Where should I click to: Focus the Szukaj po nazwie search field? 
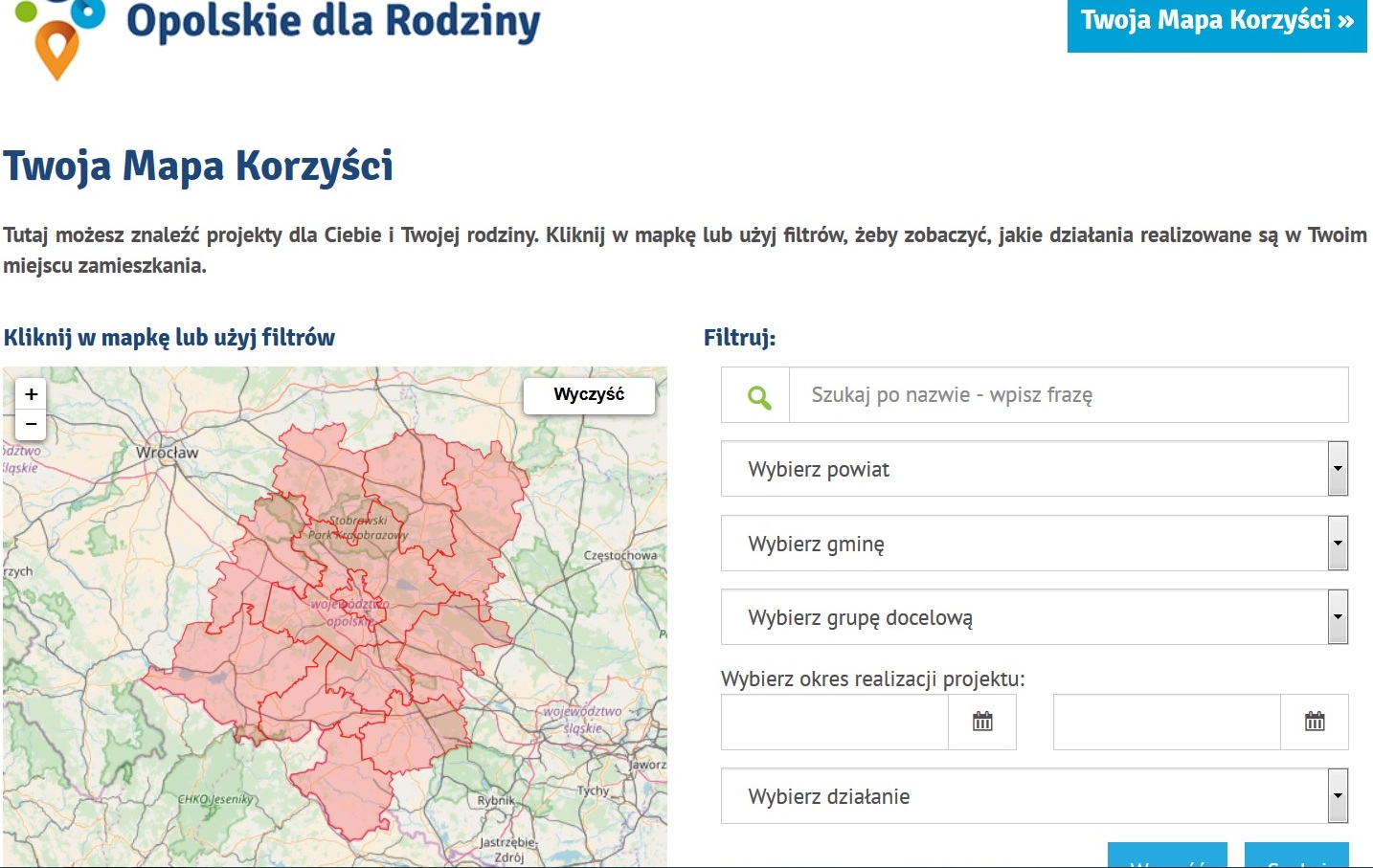(x=1068, y=395)
